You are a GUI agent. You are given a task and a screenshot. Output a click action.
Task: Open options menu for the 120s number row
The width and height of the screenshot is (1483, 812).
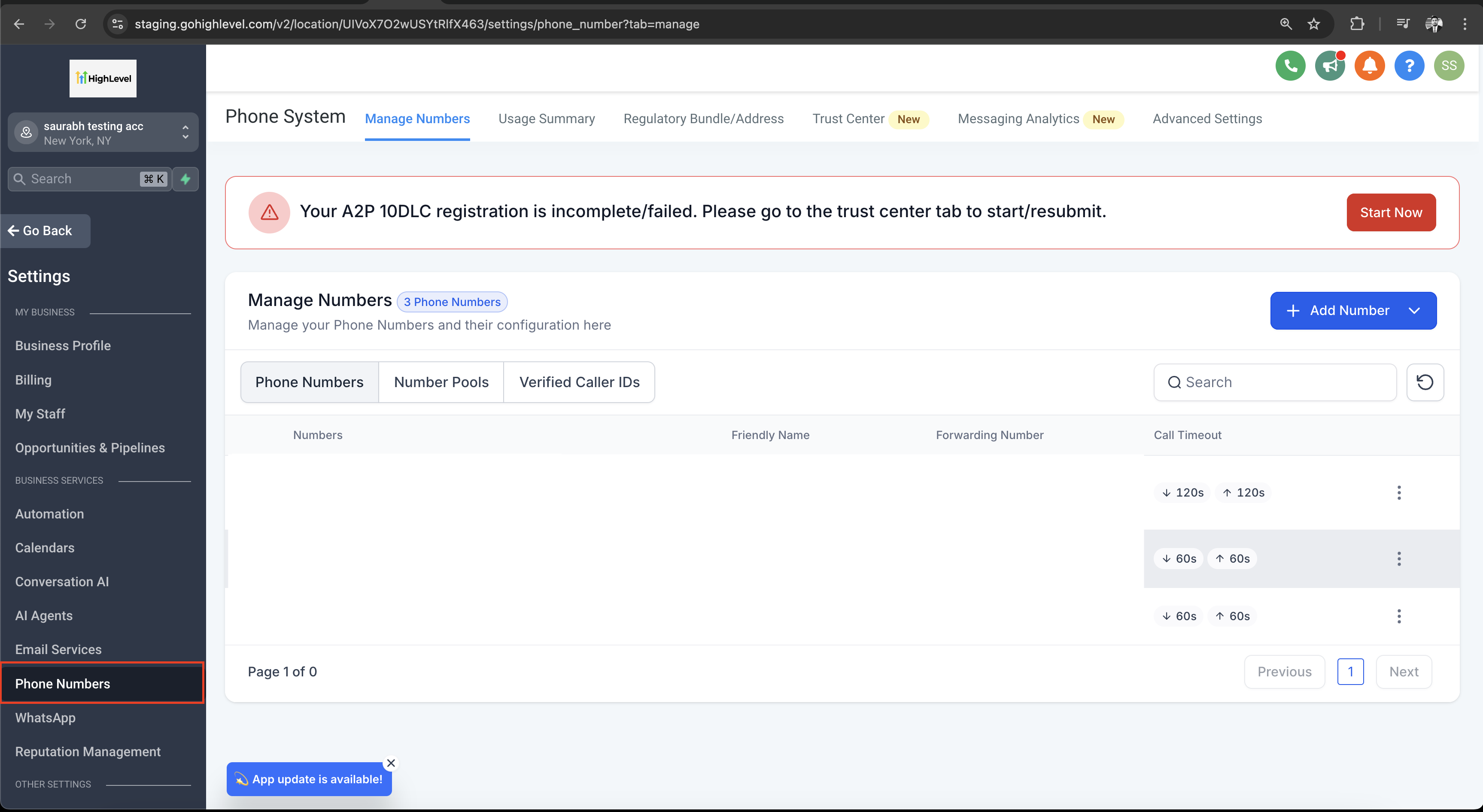(1399, 493)
